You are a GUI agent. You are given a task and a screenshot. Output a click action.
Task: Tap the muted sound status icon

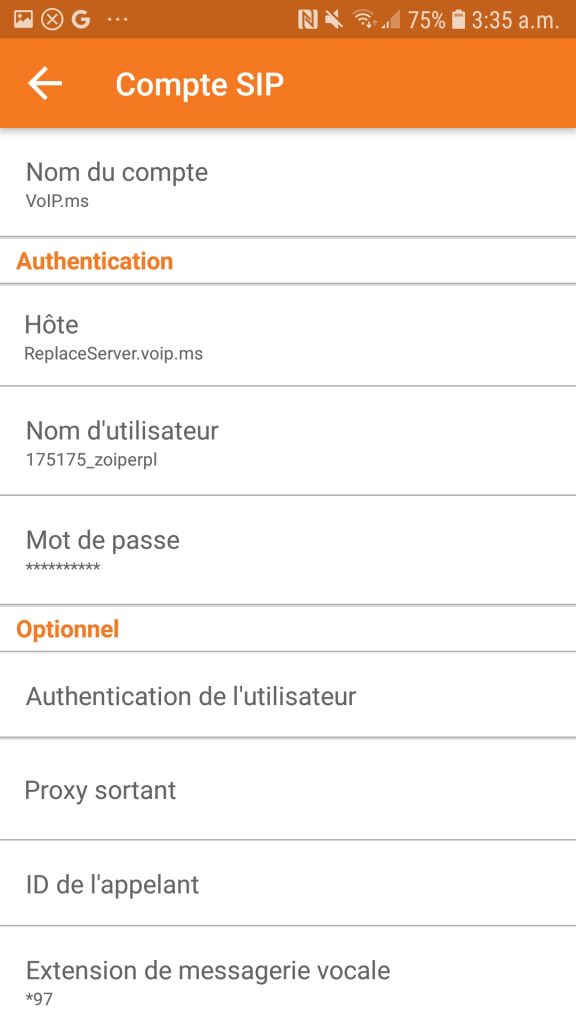tap(334, 20)
